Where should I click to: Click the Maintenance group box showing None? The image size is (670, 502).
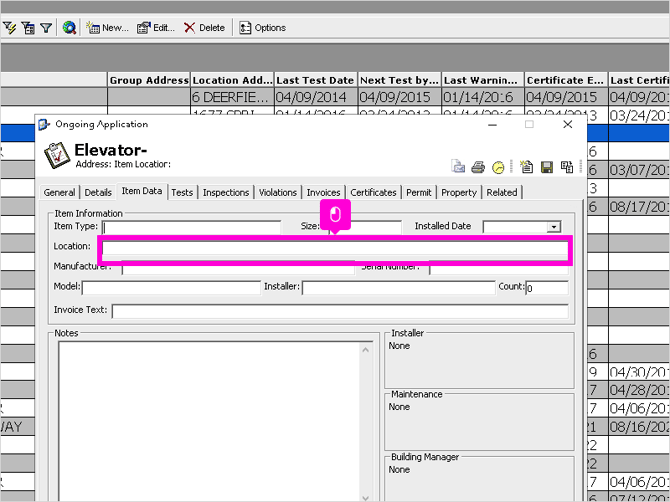(479, 422)
